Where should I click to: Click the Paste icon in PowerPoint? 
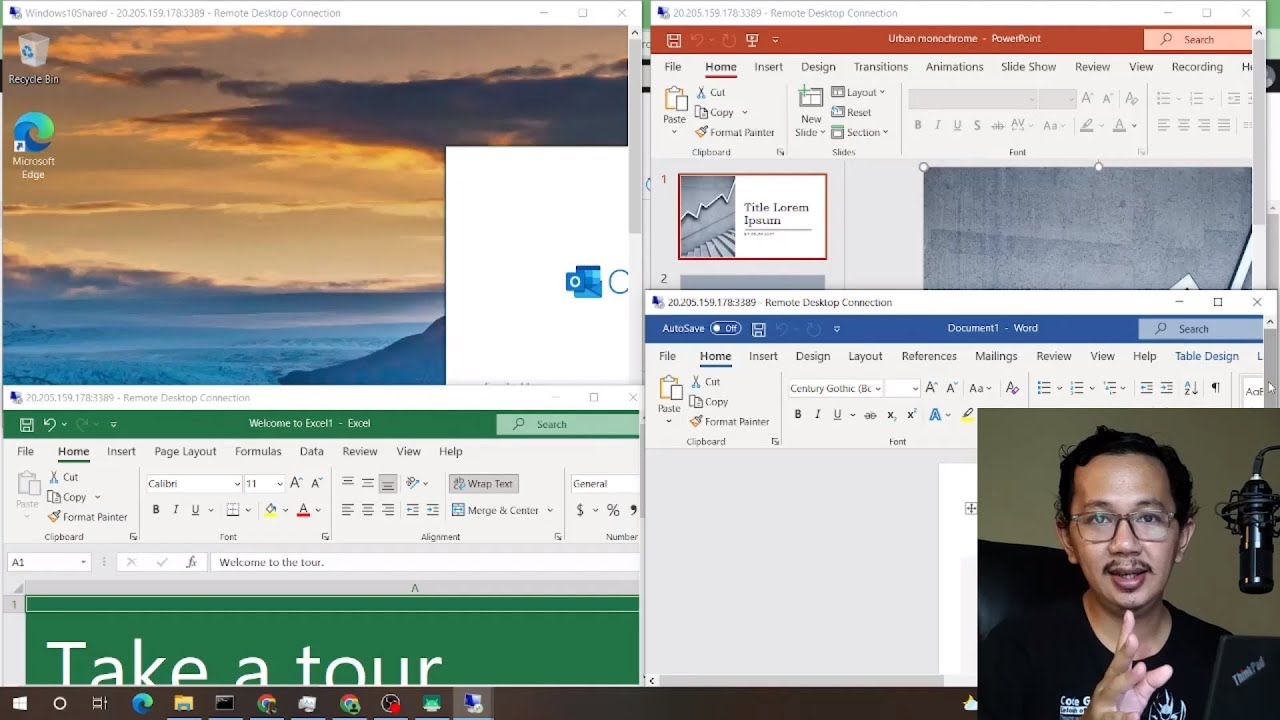coord(675,99)
